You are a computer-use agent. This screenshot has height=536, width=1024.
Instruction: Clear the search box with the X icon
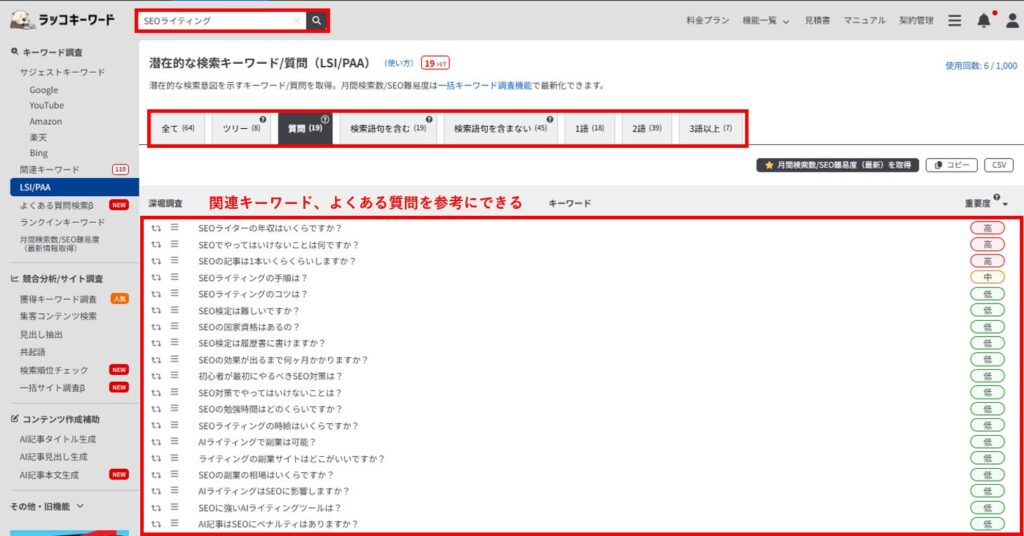[x=296, y=20]
